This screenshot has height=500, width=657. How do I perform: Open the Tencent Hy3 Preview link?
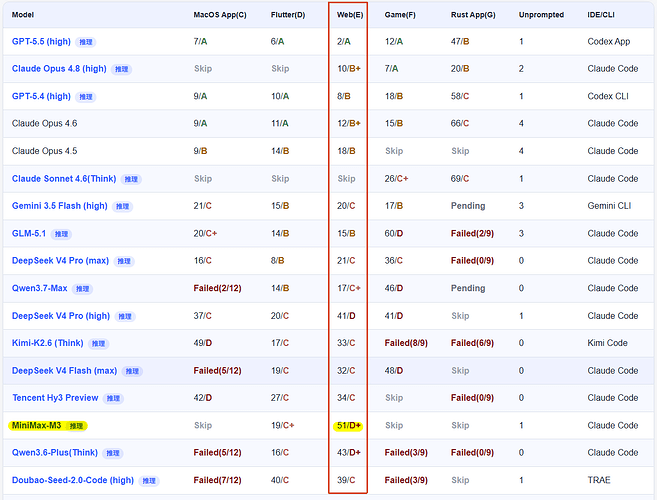tap(55, 398)
